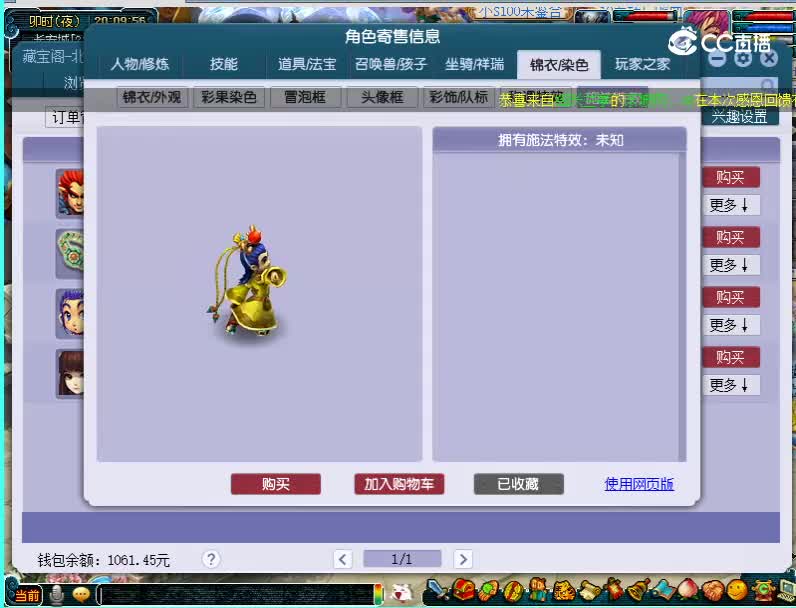This screenshot has height=608, width=796.
Task: Click the peach icon in bottom toolbar
Action: tap(688, 590)
